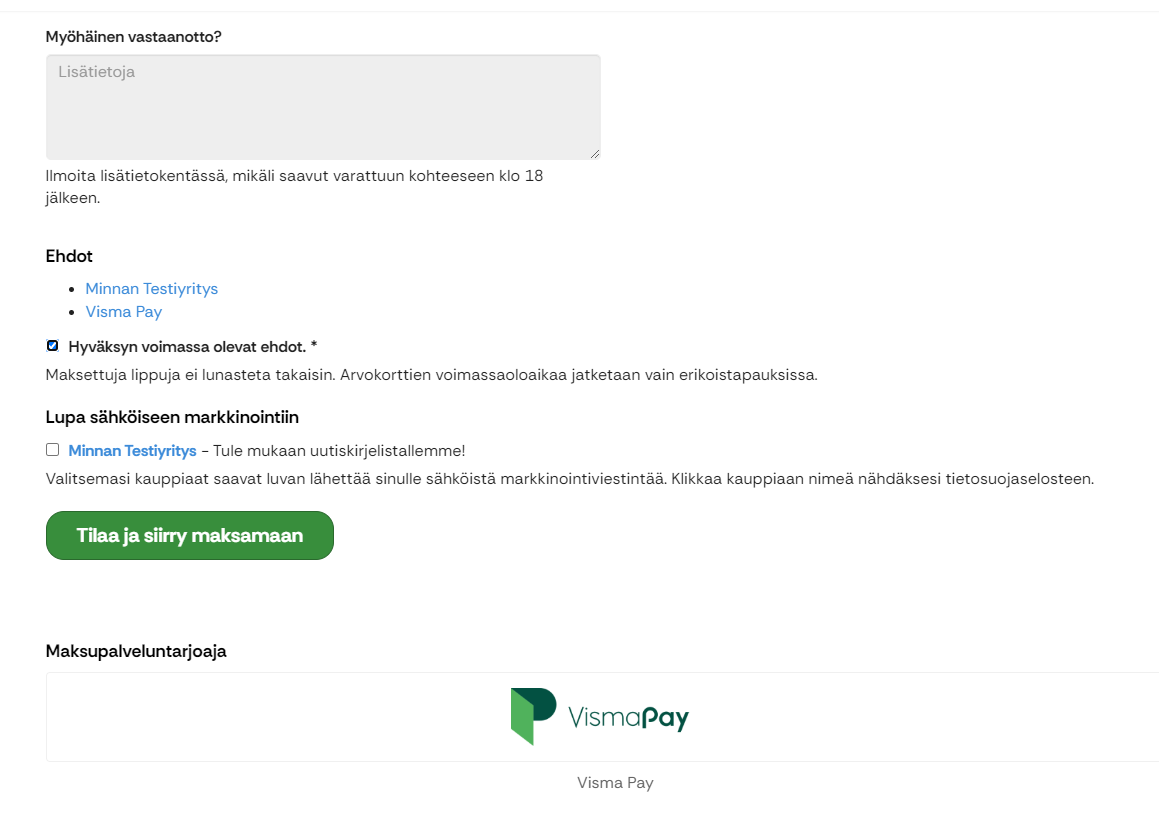The image size is (1159, 826).
Task: Click the 'Hyväksyn voimassa olevat ehdot' label text
Action: (x=192, y=347)
